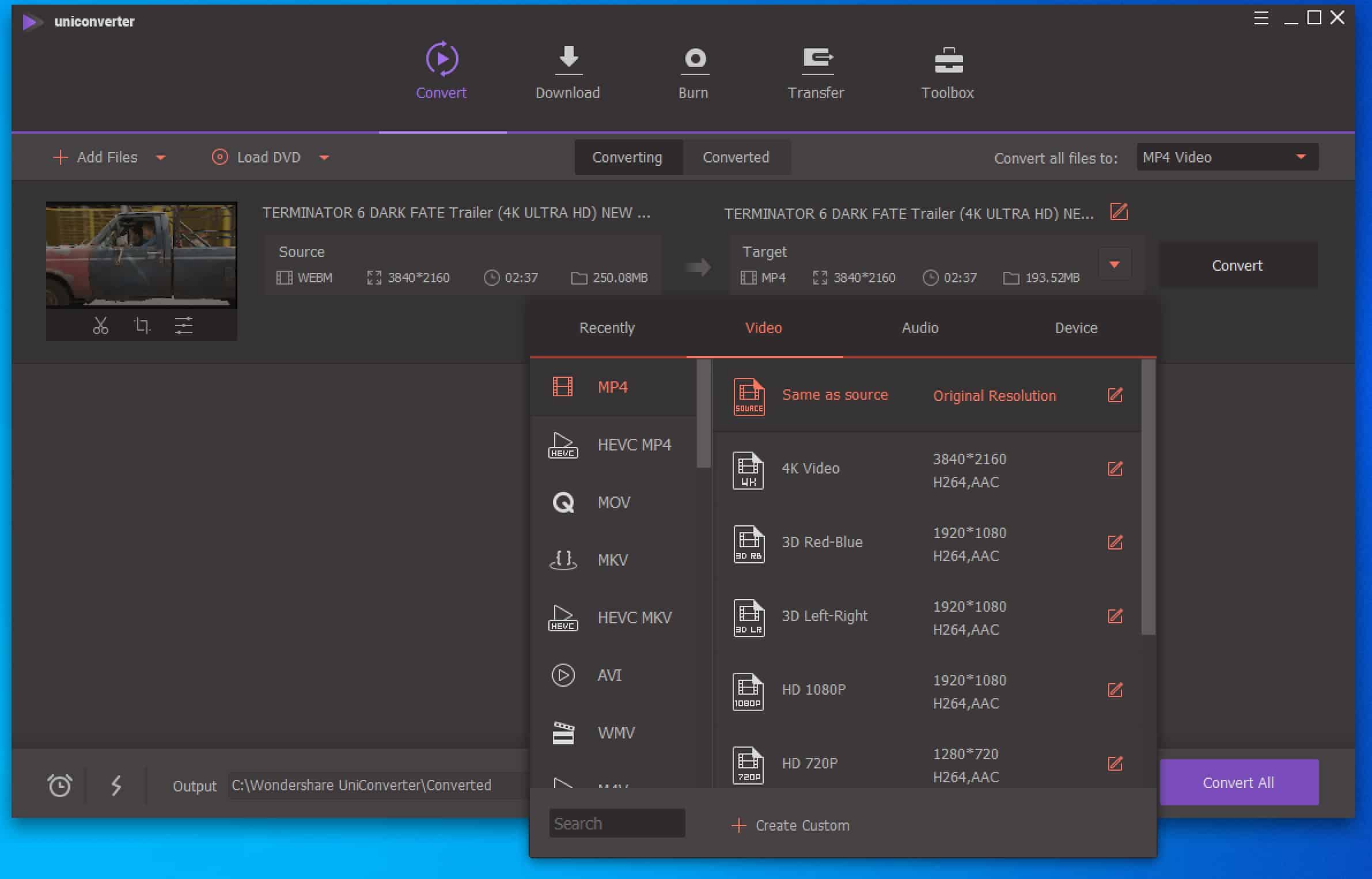The image size is (1372, 879).
Task: Open the Convert section
Action: click(x=441, y=71)
